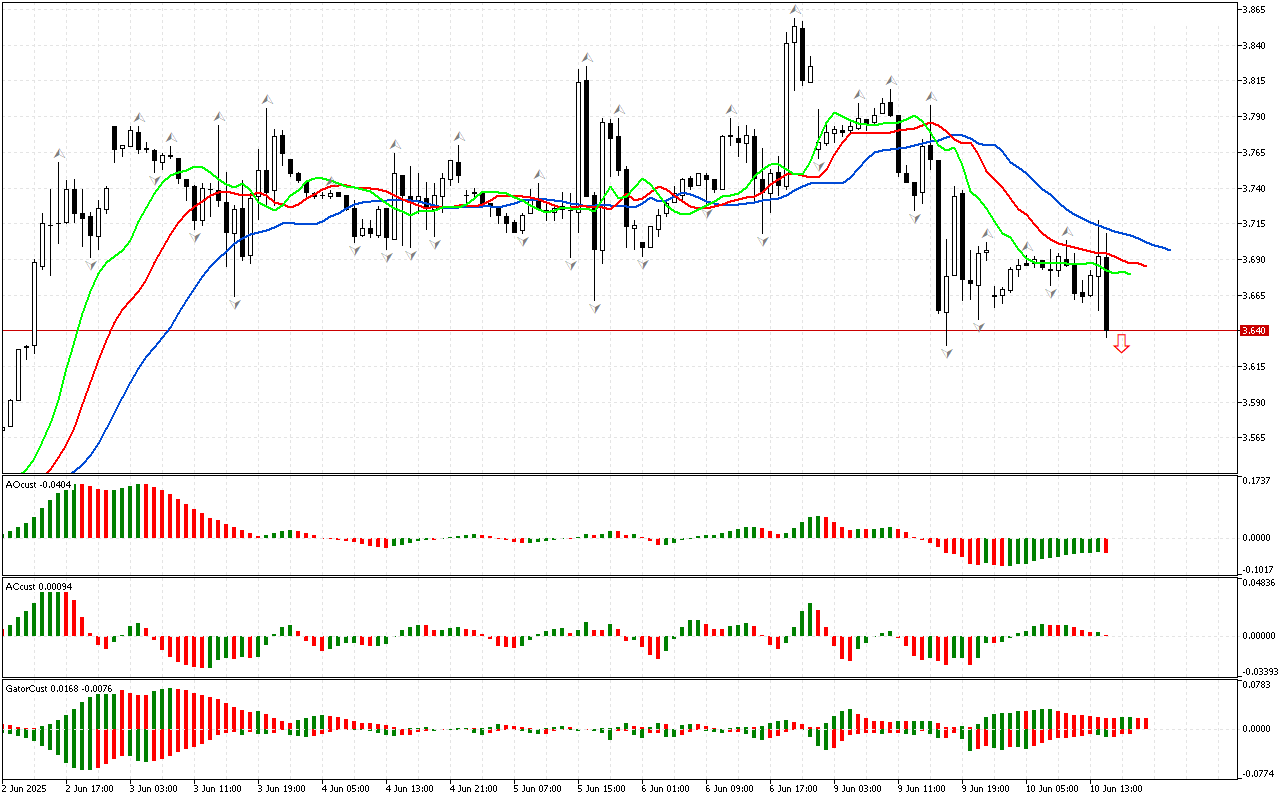Click the right end of the green Alligator lips line
The height and width of the screenshot is (800, 1280).
coord(1129,273)
